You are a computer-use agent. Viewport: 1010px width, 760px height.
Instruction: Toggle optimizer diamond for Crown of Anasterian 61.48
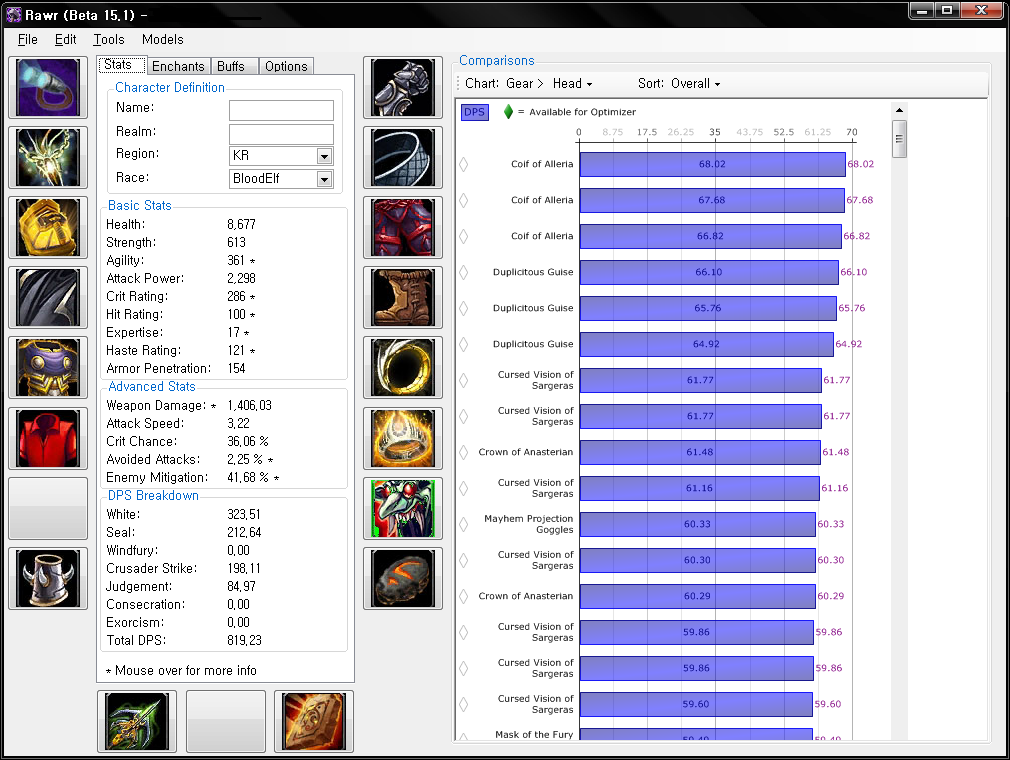(464, 452)
